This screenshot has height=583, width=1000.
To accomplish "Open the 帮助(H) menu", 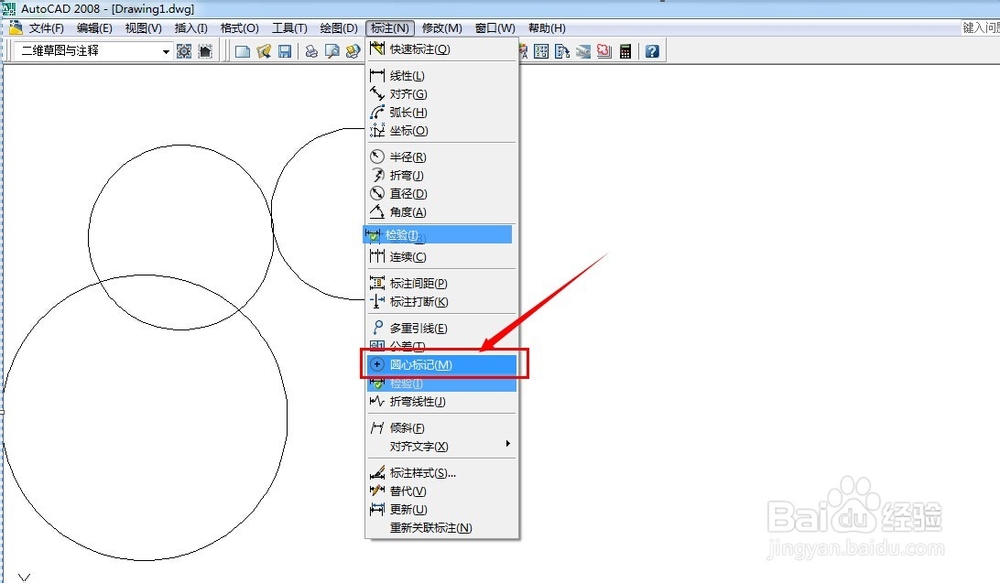I will (547, 28).
